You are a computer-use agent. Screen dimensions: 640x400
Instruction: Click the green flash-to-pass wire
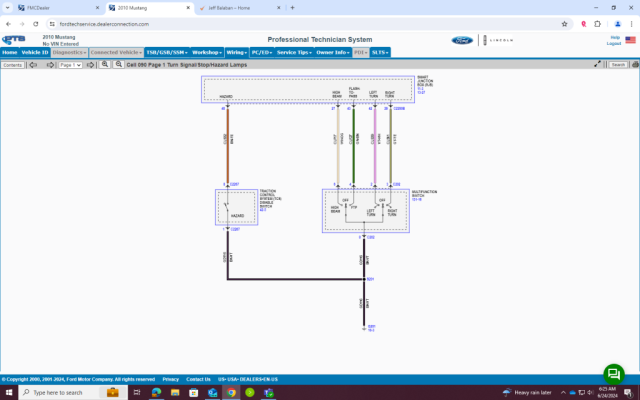pos(353,145)
